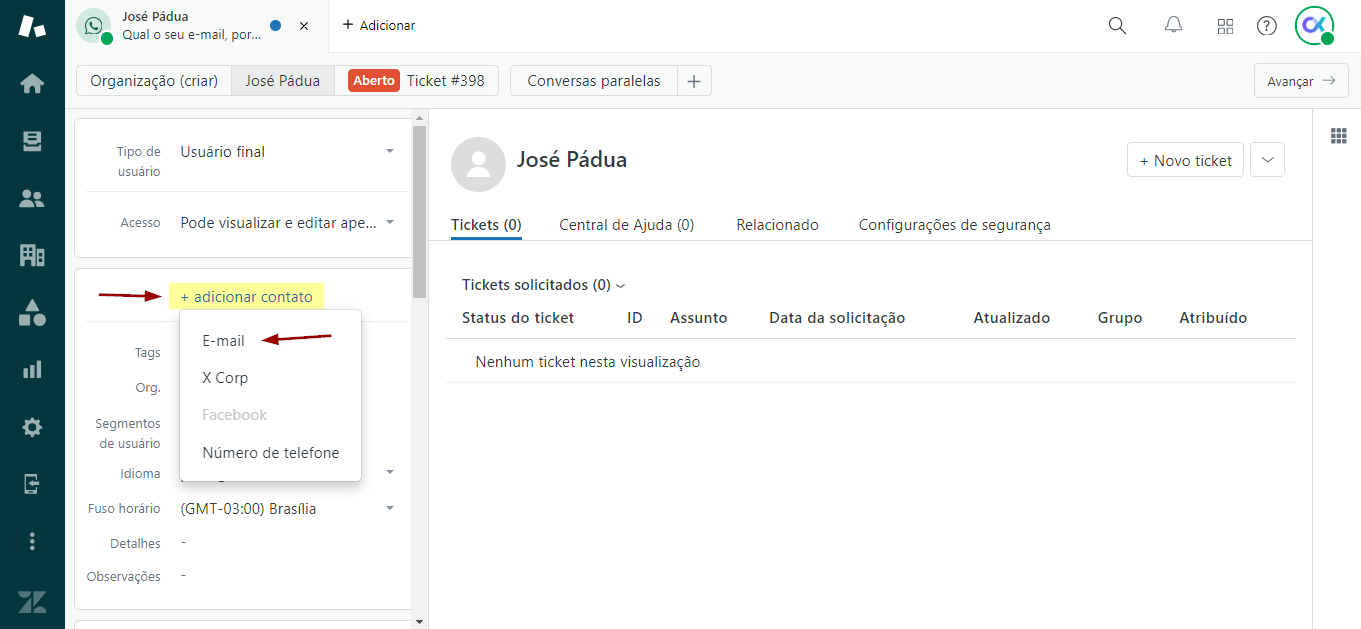
Task: Click the adicionar contato link
Action: coord(246,297)
